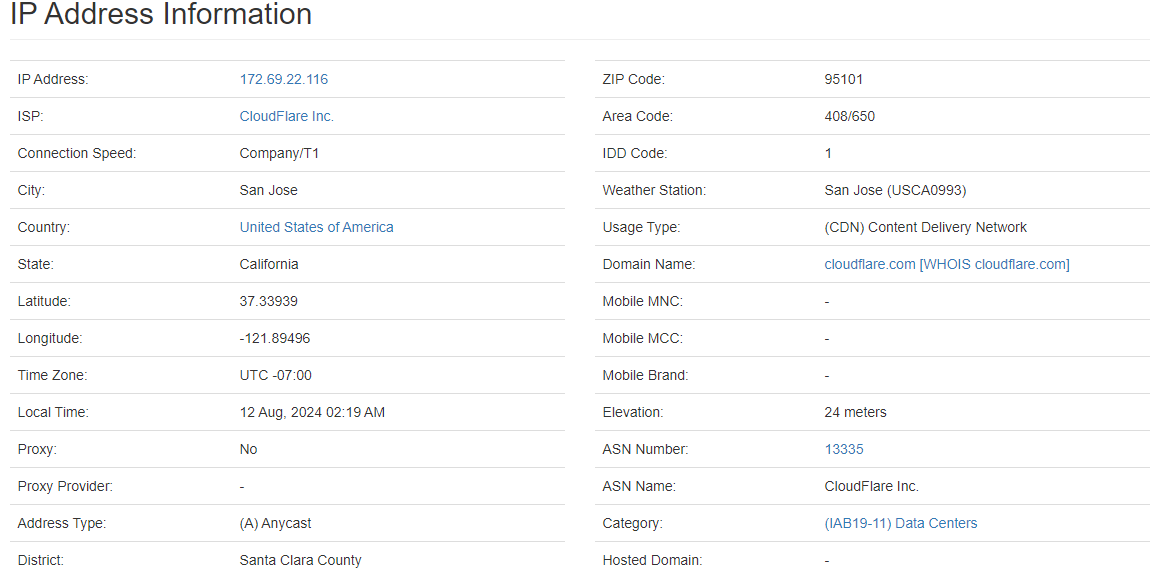Select the IP Address Information heading

(x=161, y=14)
